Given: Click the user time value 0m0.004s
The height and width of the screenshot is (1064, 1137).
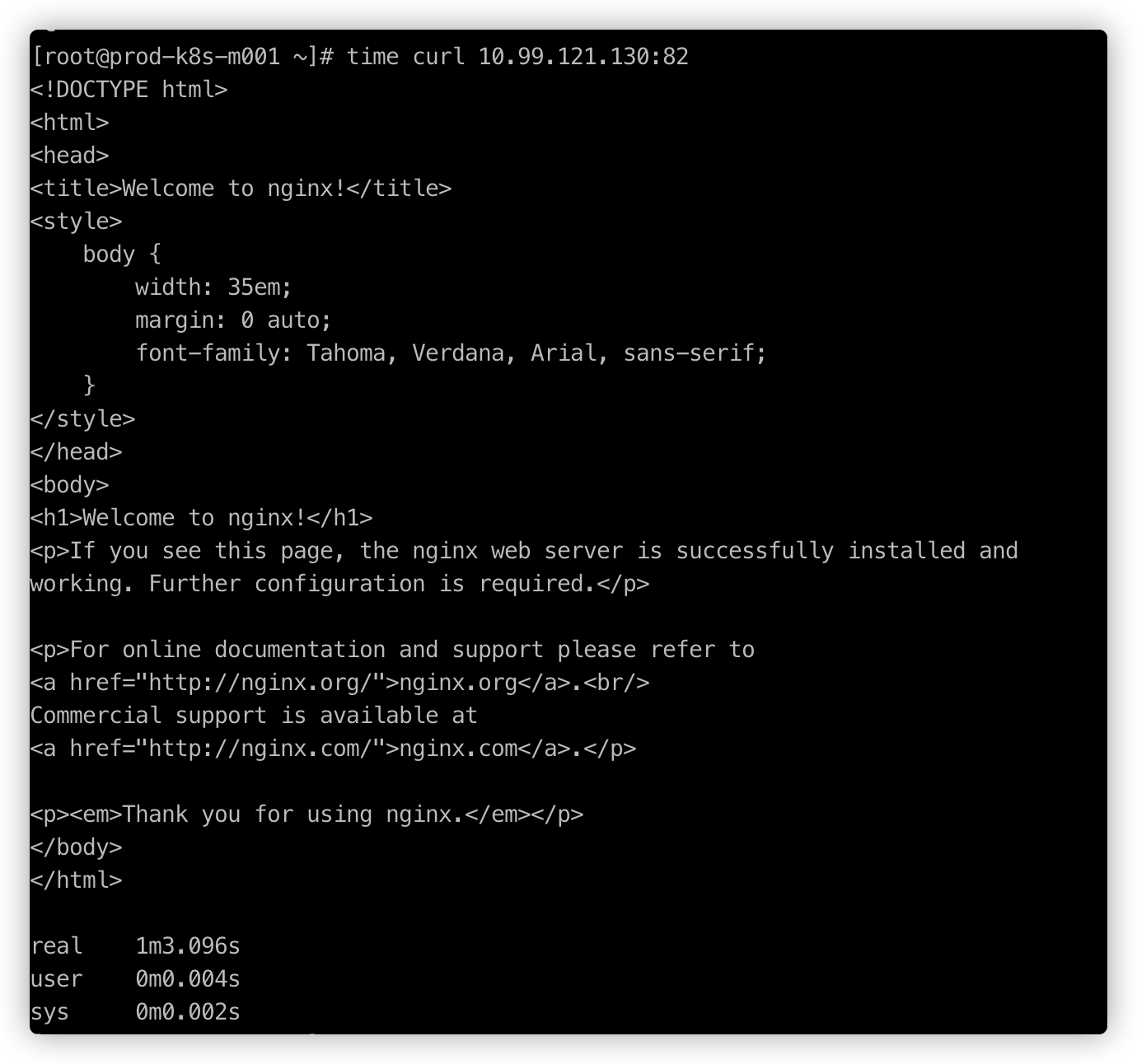Looking at the screenshot, I should [x=188, y=979].
